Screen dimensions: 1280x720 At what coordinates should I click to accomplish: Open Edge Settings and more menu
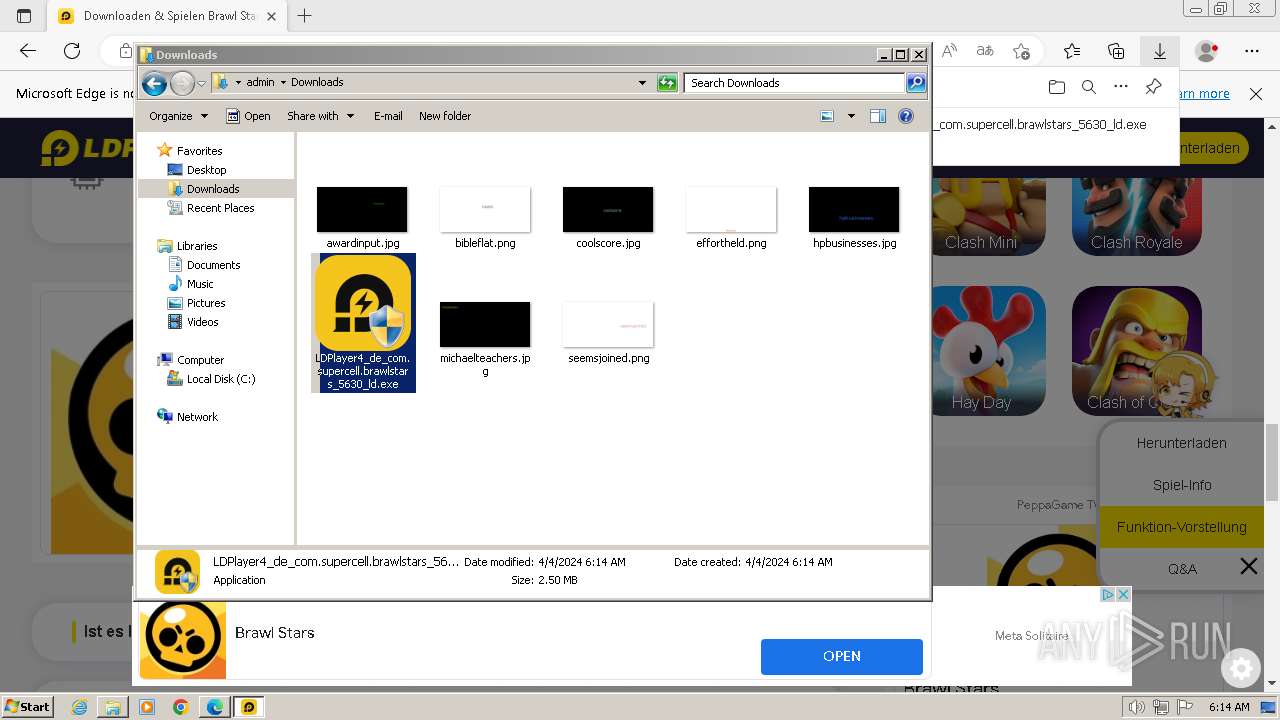coord(1252,51)
